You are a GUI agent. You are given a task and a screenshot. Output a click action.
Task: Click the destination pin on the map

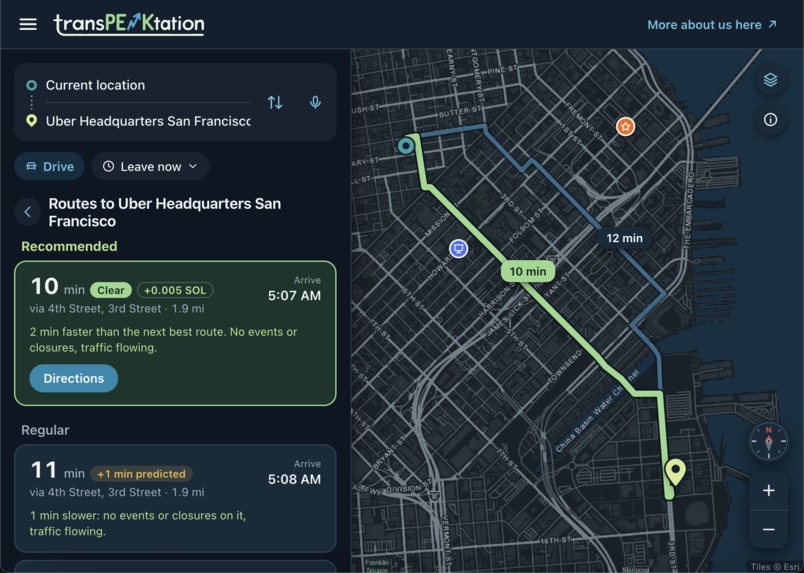tap(675, 472)
